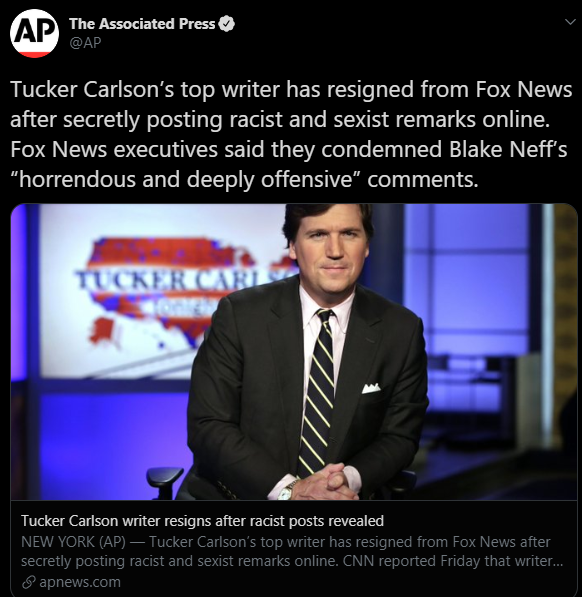Screen dimensions: 582x597
Task: Click the blurred 'TUCKER CARLSON' sign in photo
Action: (183, 279)
